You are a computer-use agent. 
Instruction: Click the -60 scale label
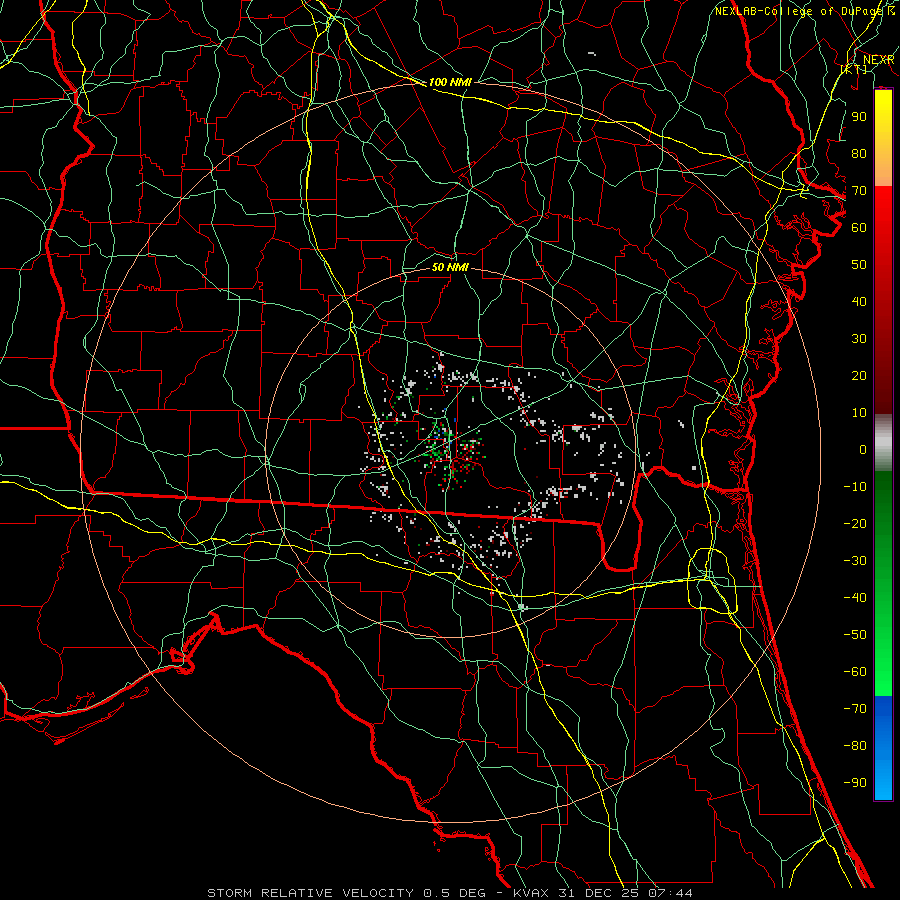tap(855, 672)
